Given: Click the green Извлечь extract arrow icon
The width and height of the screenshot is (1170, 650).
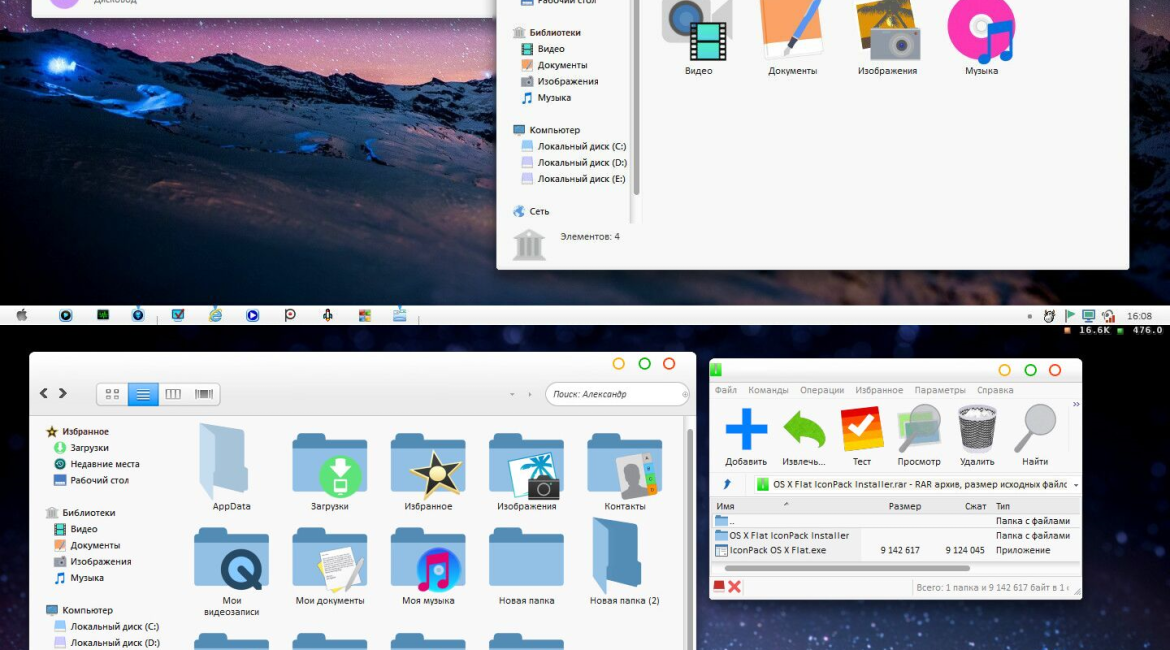Looking at the screenshot, I should pos(804,430).
